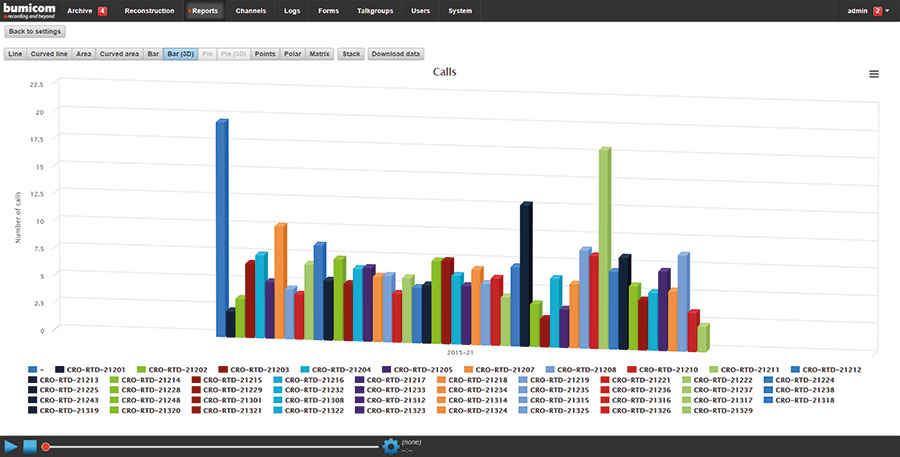Click the playback position slider handle
Screen dimensions: 900x457
45,446
